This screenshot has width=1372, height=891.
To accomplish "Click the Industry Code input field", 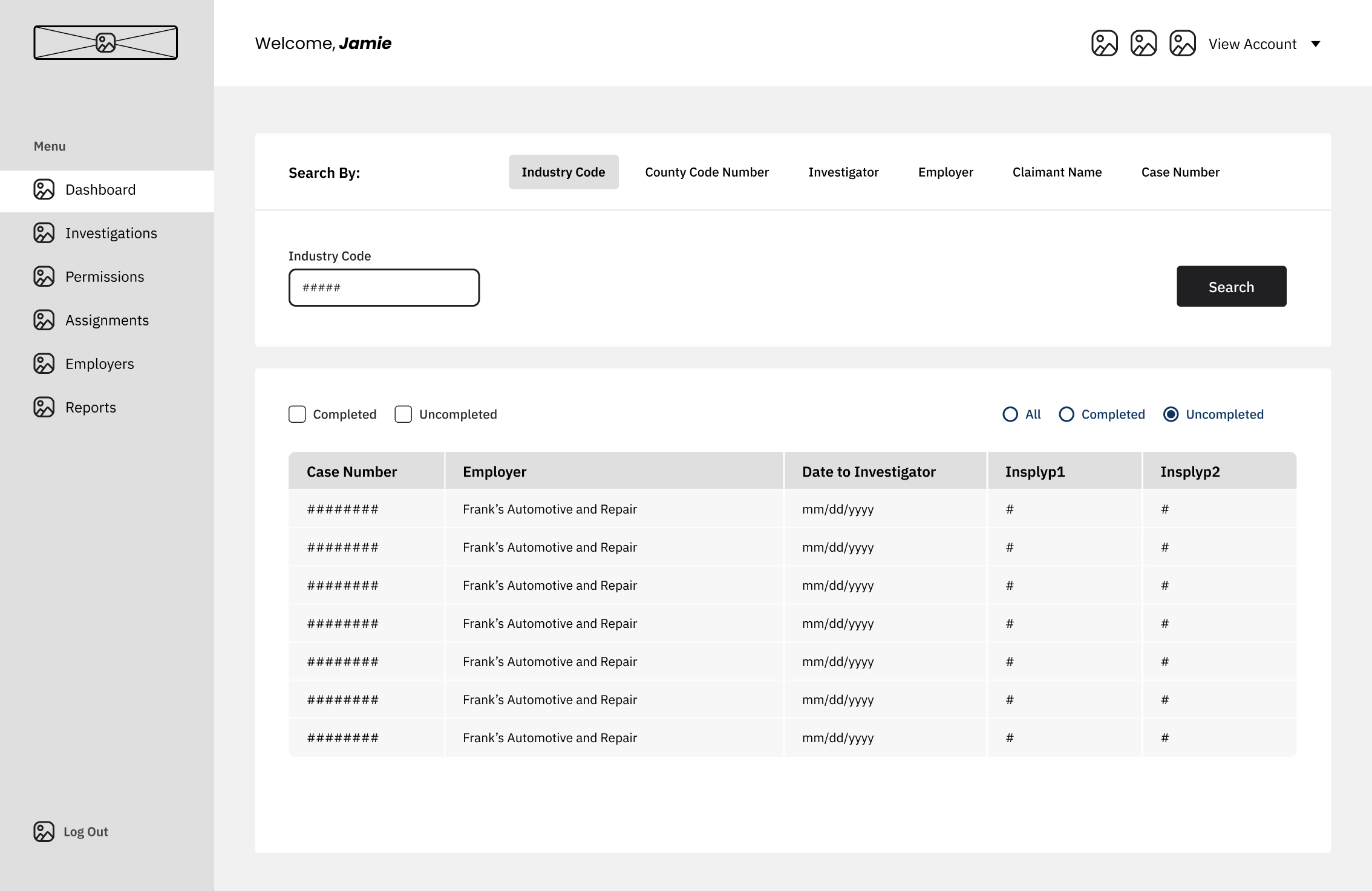I will [384, 288].
